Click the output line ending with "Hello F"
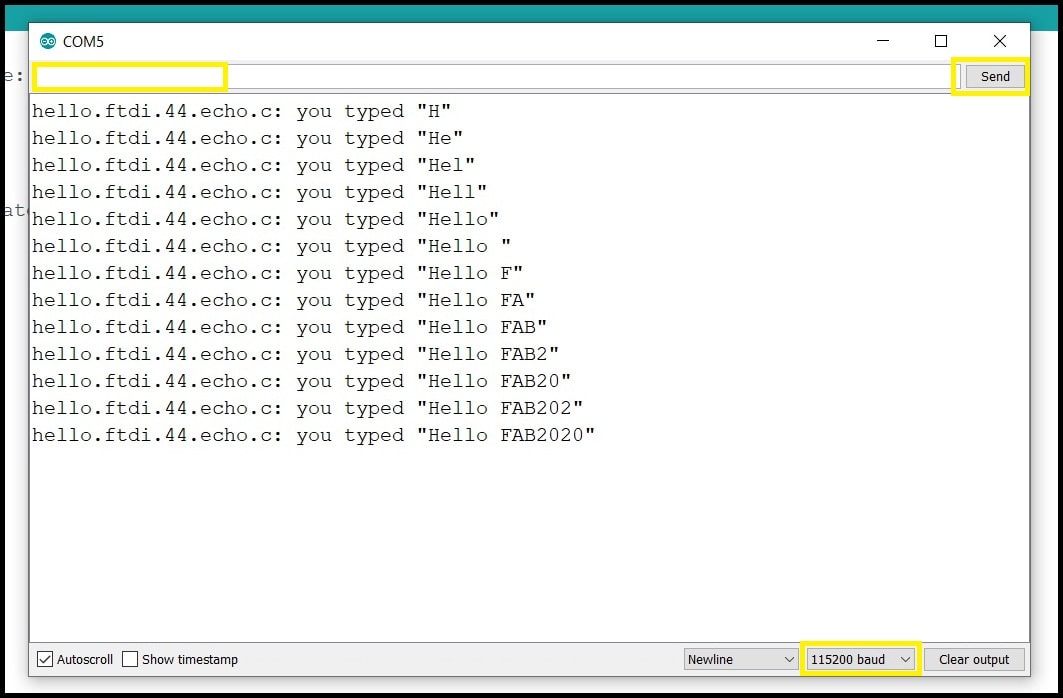The width and height of the screenshot is (1063, 698). click(277, 273)
